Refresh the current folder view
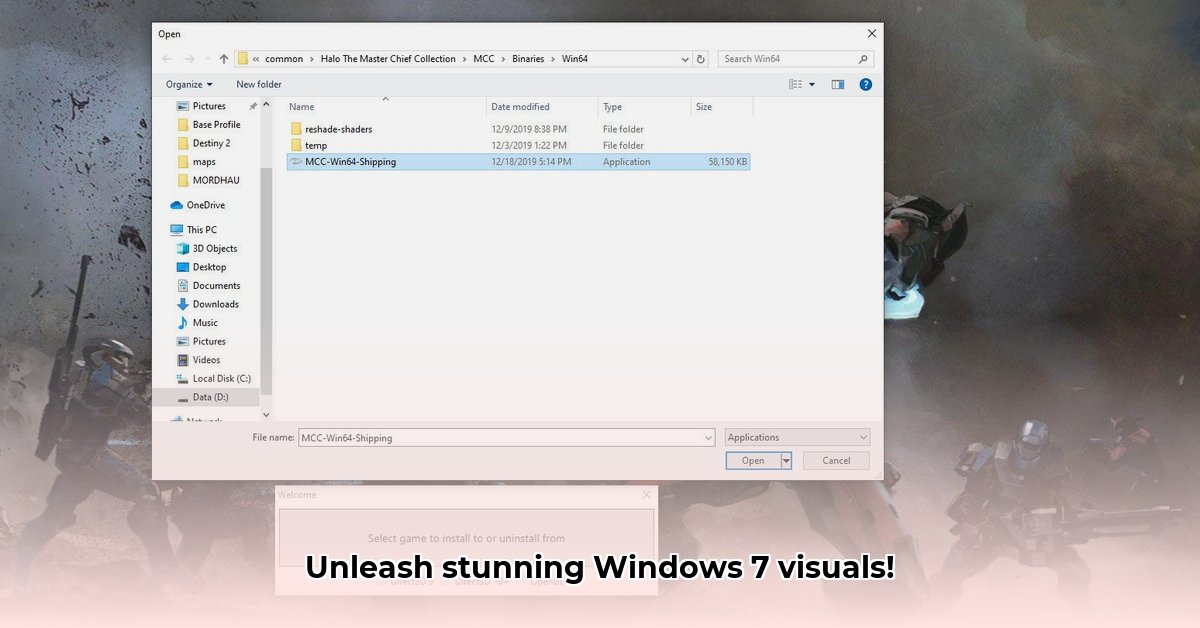1200x628 pixels. [x=700, y=58]
